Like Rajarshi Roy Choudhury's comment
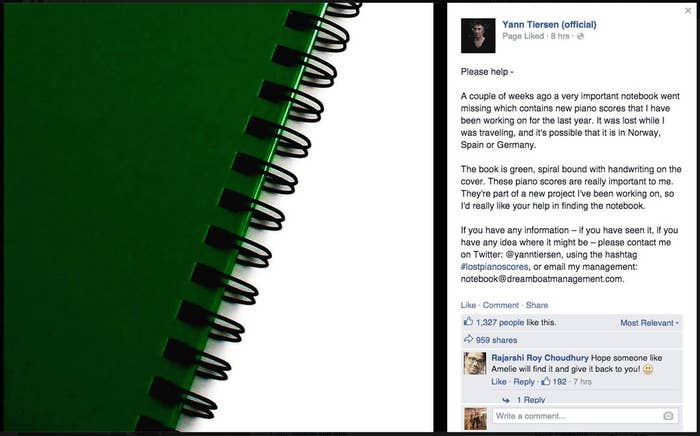The image size is (700, 436). [499, 382]
